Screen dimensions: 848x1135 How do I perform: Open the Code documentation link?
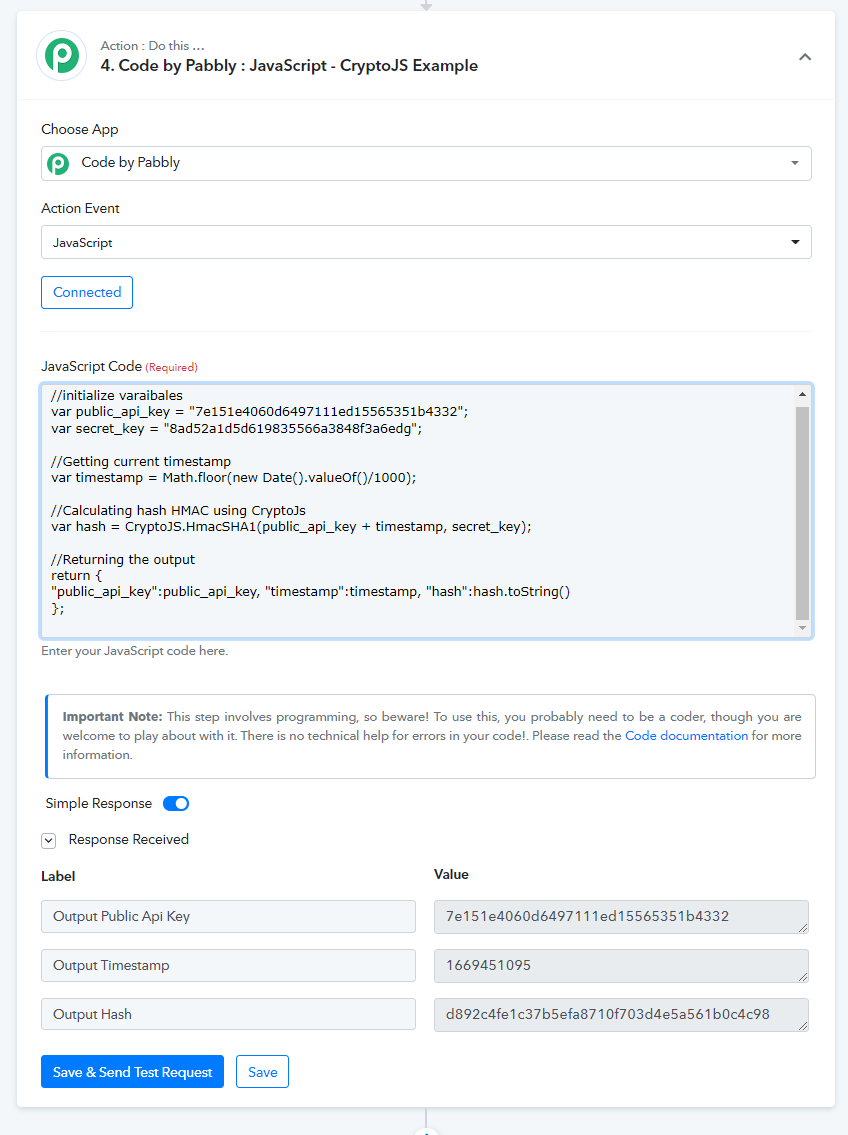(686, 735)
